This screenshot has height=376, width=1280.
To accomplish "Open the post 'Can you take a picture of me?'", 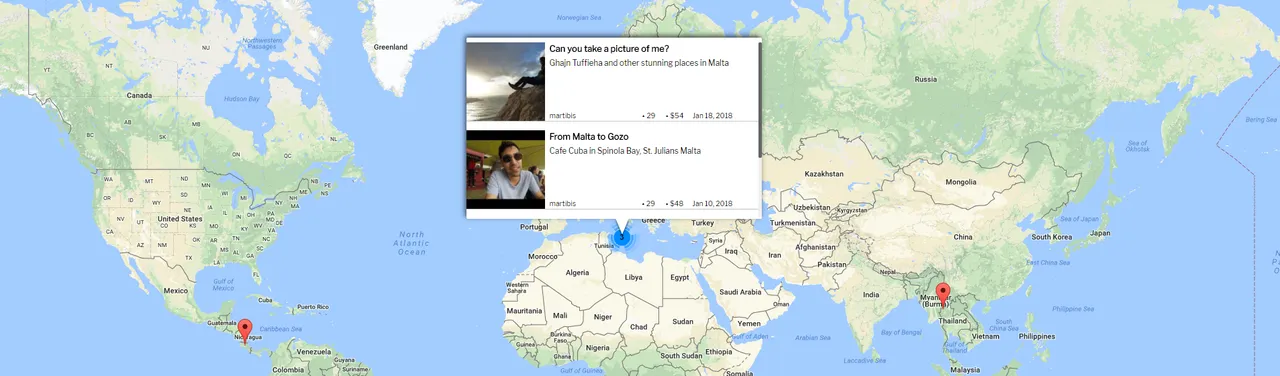I will coord(609,49).
